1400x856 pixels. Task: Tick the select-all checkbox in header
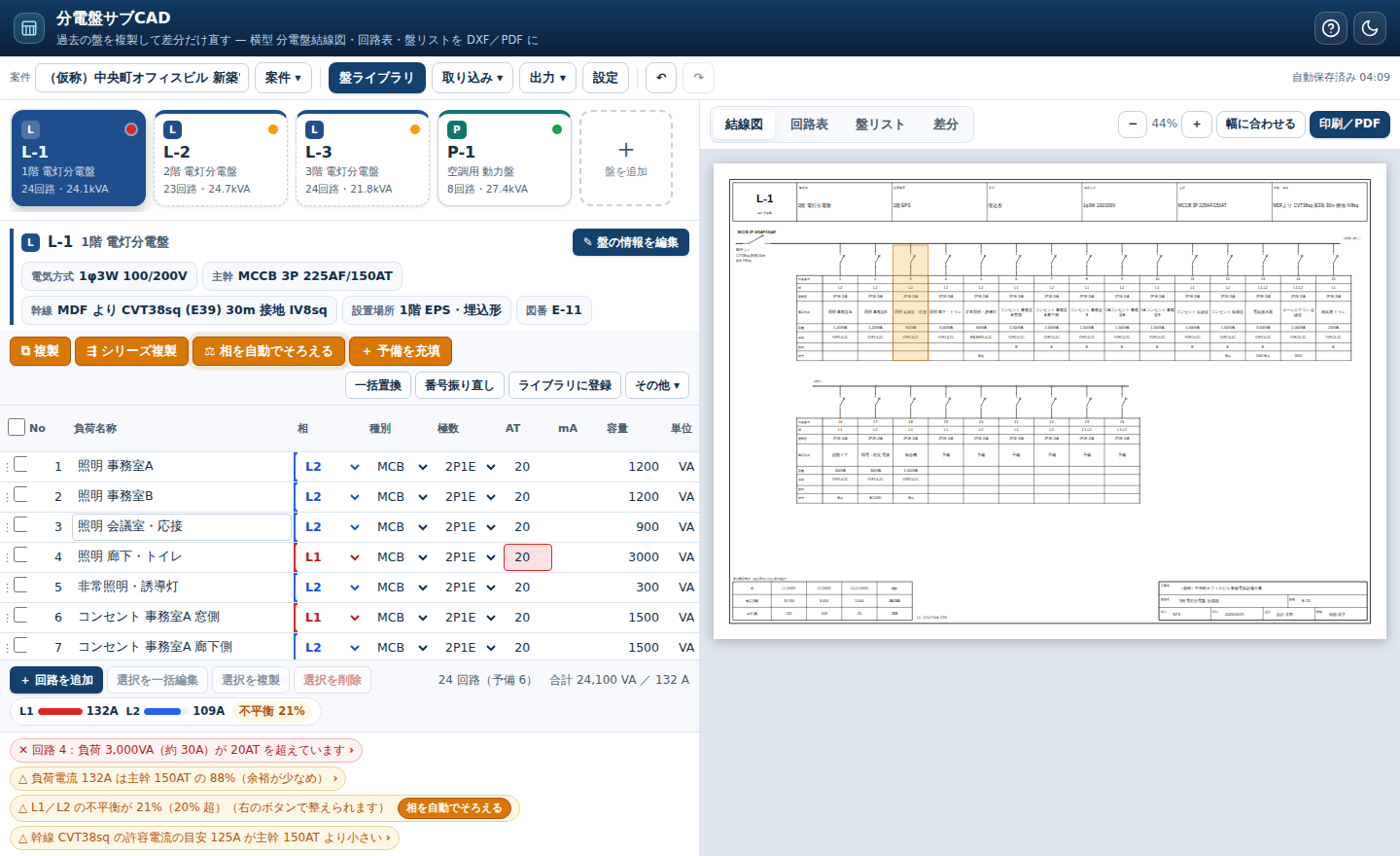17,427
